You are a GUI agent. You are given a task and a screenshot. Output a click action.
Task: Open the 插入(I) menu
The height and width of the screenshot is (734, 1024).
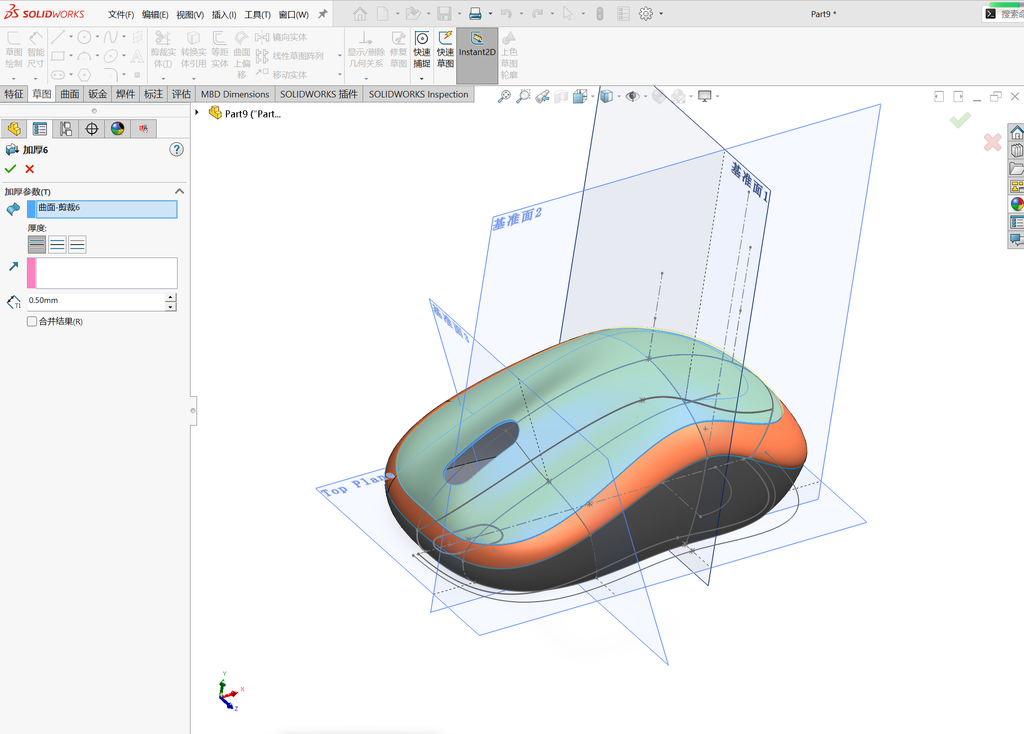click(x=224, y=14)
